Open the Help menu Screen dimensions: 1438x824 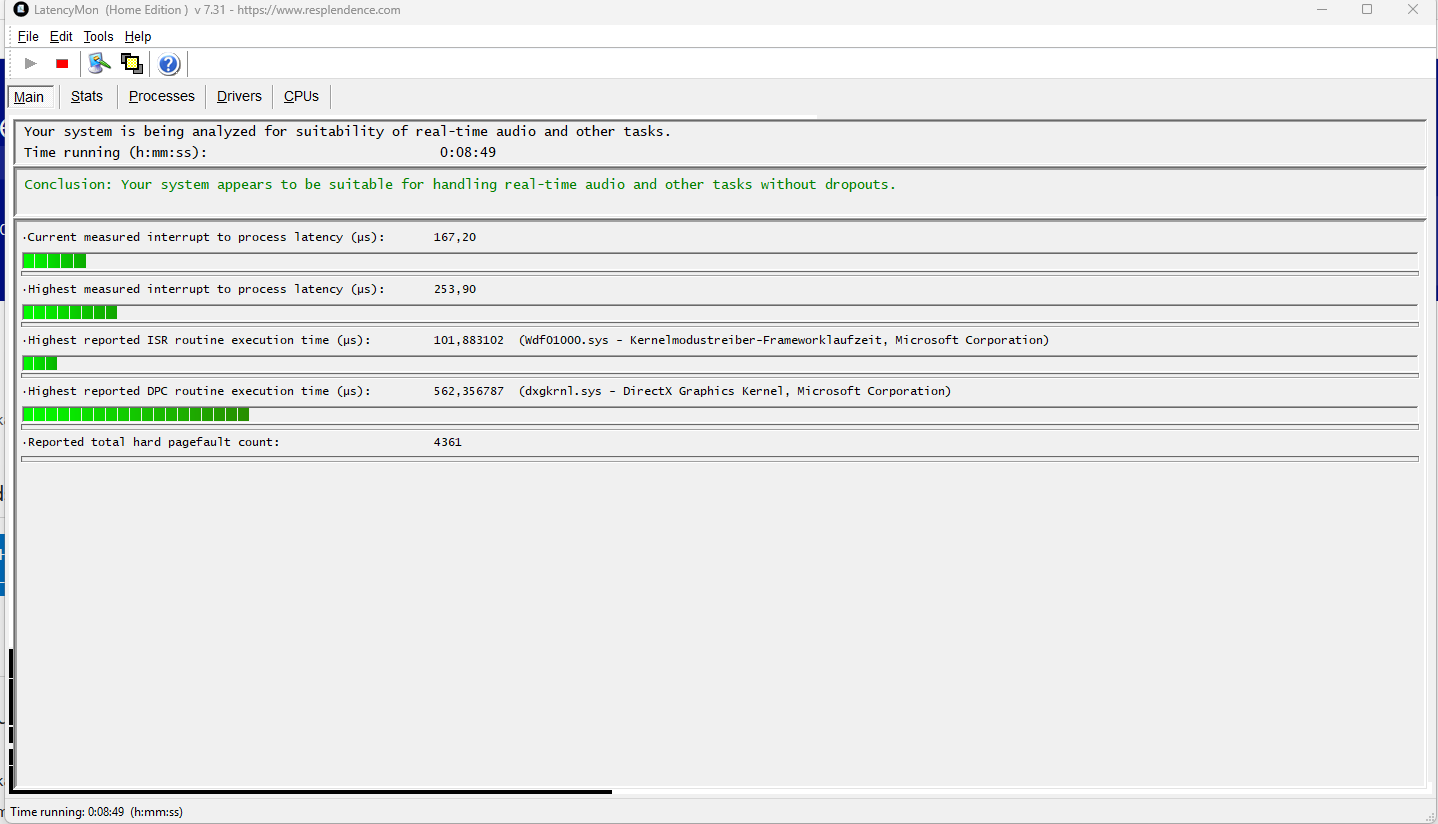[138, 37]
